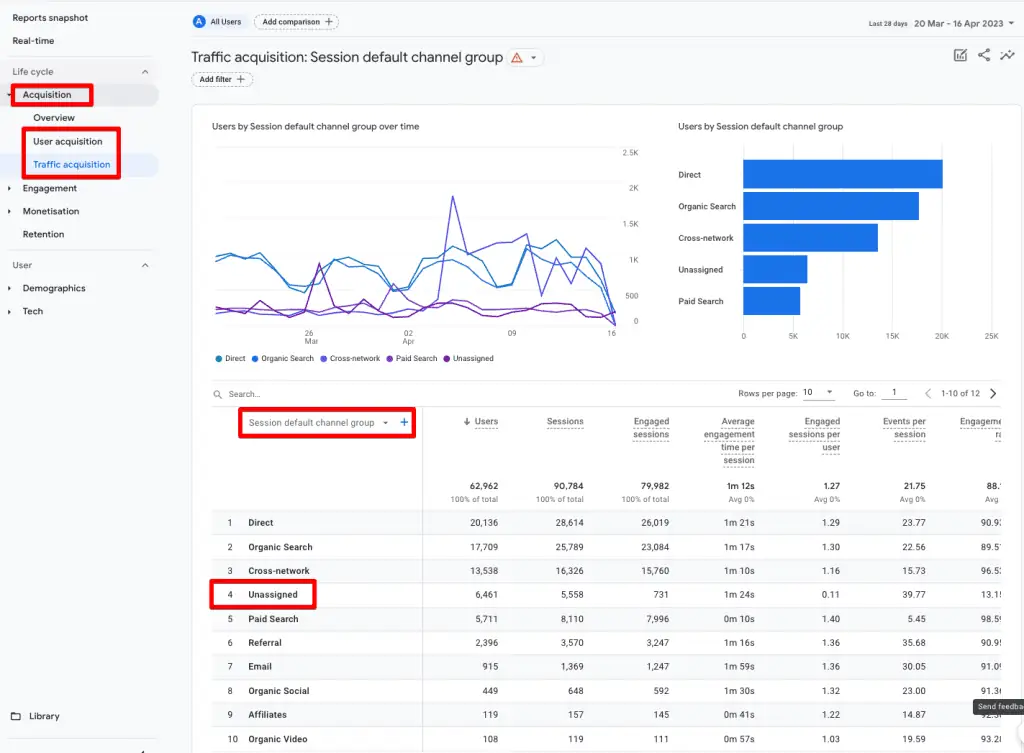Click the Share this report icon
The image size is (1024, 753).
(984, 55)
